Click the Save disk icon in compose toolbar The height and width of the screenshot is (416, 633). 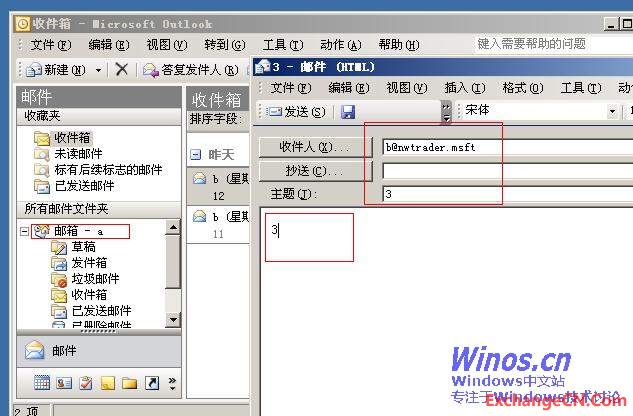(348, 111)
